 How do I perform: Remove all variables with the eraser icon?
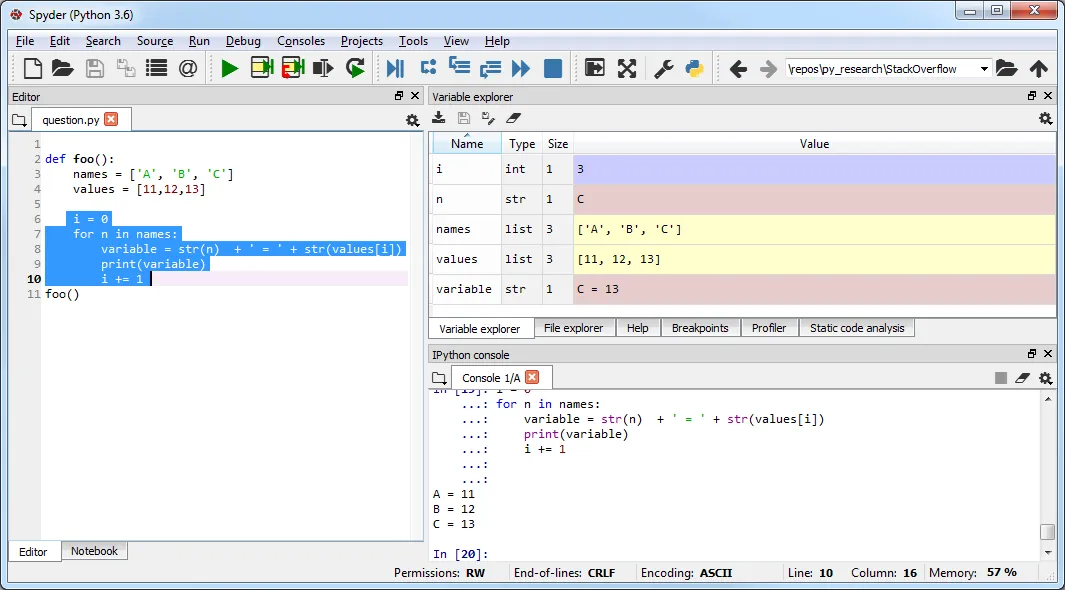(514, 118)
